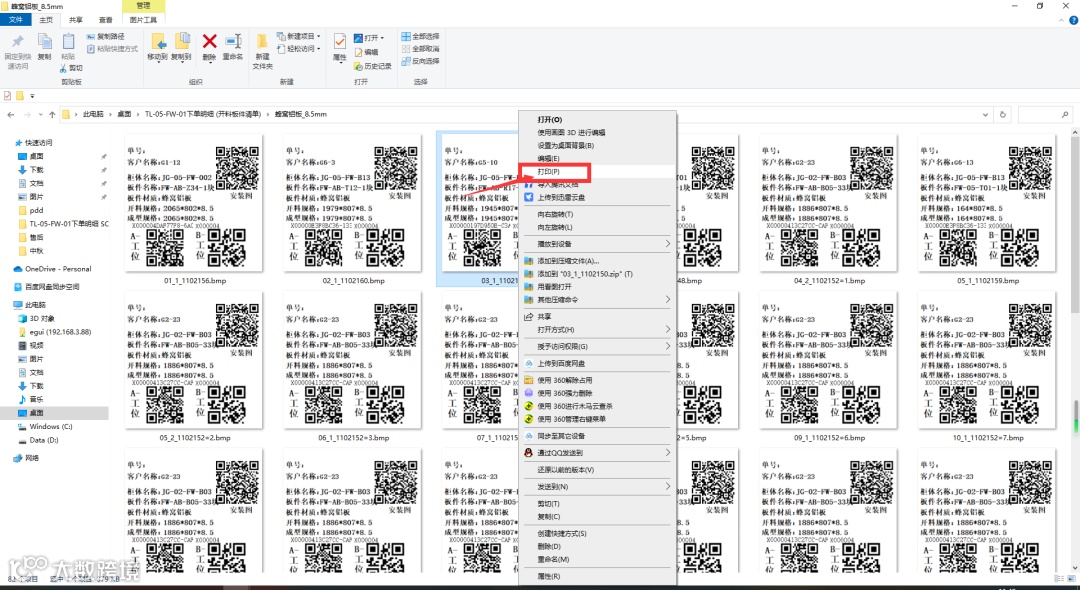Select Windows (C:) drive

(50, 426)
